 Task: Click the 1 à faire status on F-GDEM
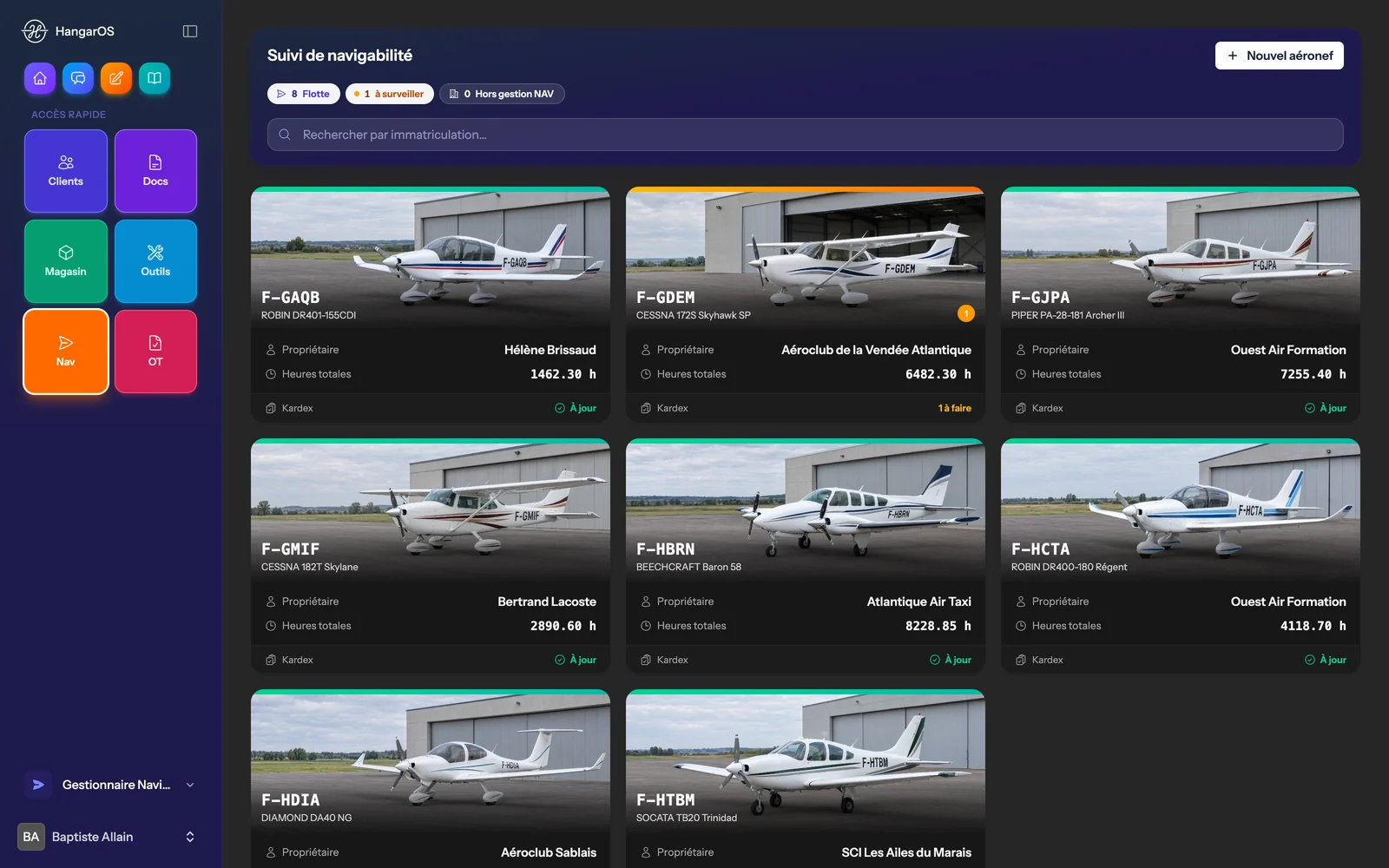955,408
